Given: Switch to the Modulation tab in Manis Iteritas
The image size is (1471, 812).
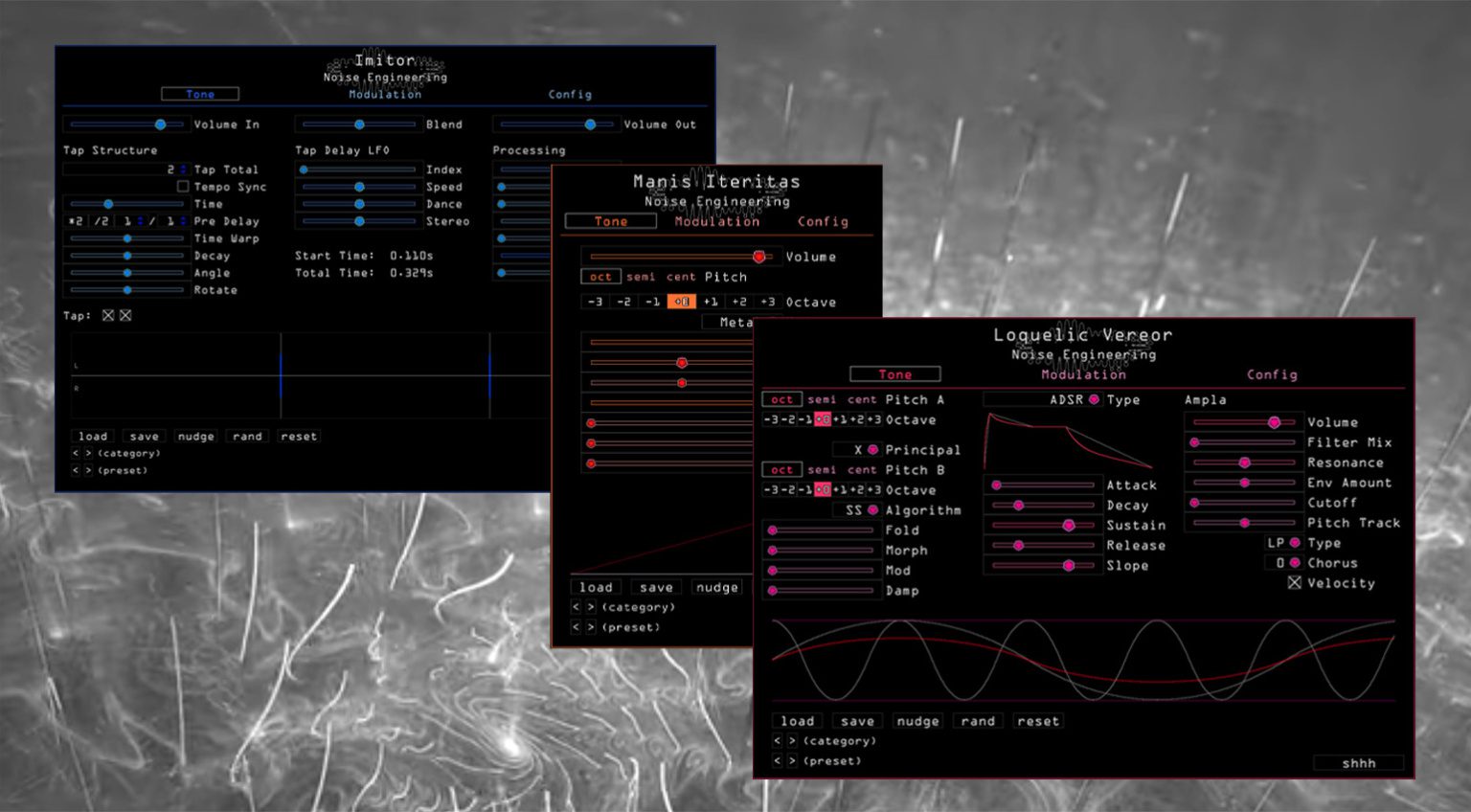Looking at the screenshot, I should pyautogui.click(x=717, y=221).
